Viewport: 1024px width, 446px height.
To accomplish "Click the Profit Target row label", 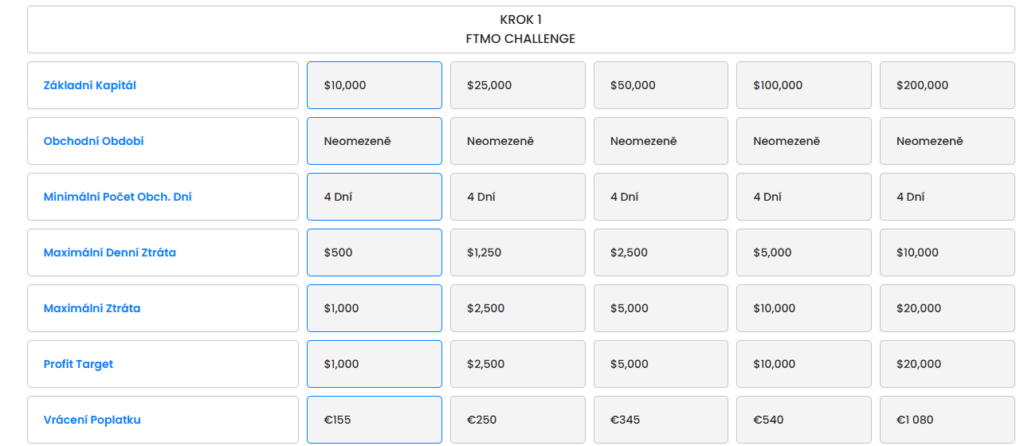I will (x=162, y=364).
